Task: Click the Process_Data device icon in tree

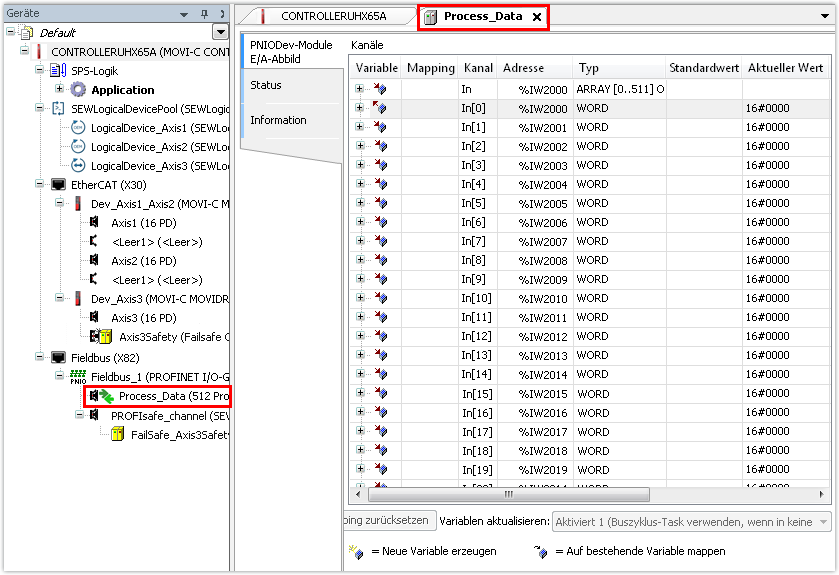Action: tap(102, 396)
